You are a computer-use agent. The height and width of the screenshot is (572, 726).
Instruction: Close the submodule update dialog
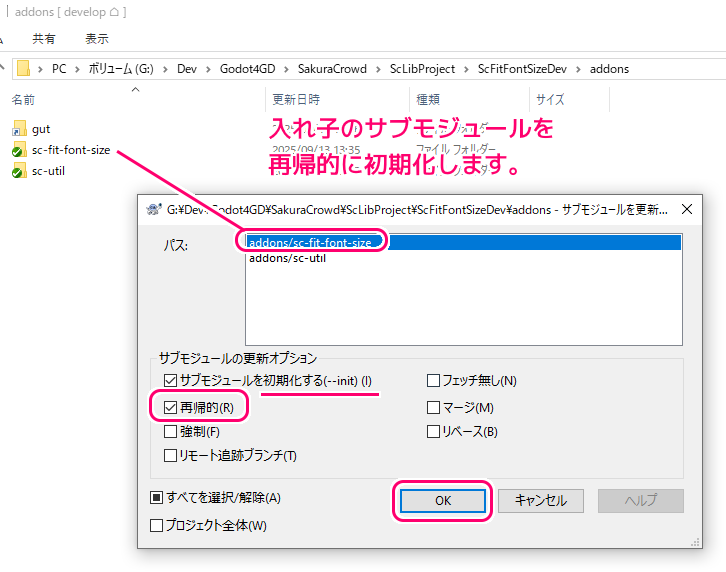pyautogui.click(x=686, y=210)
